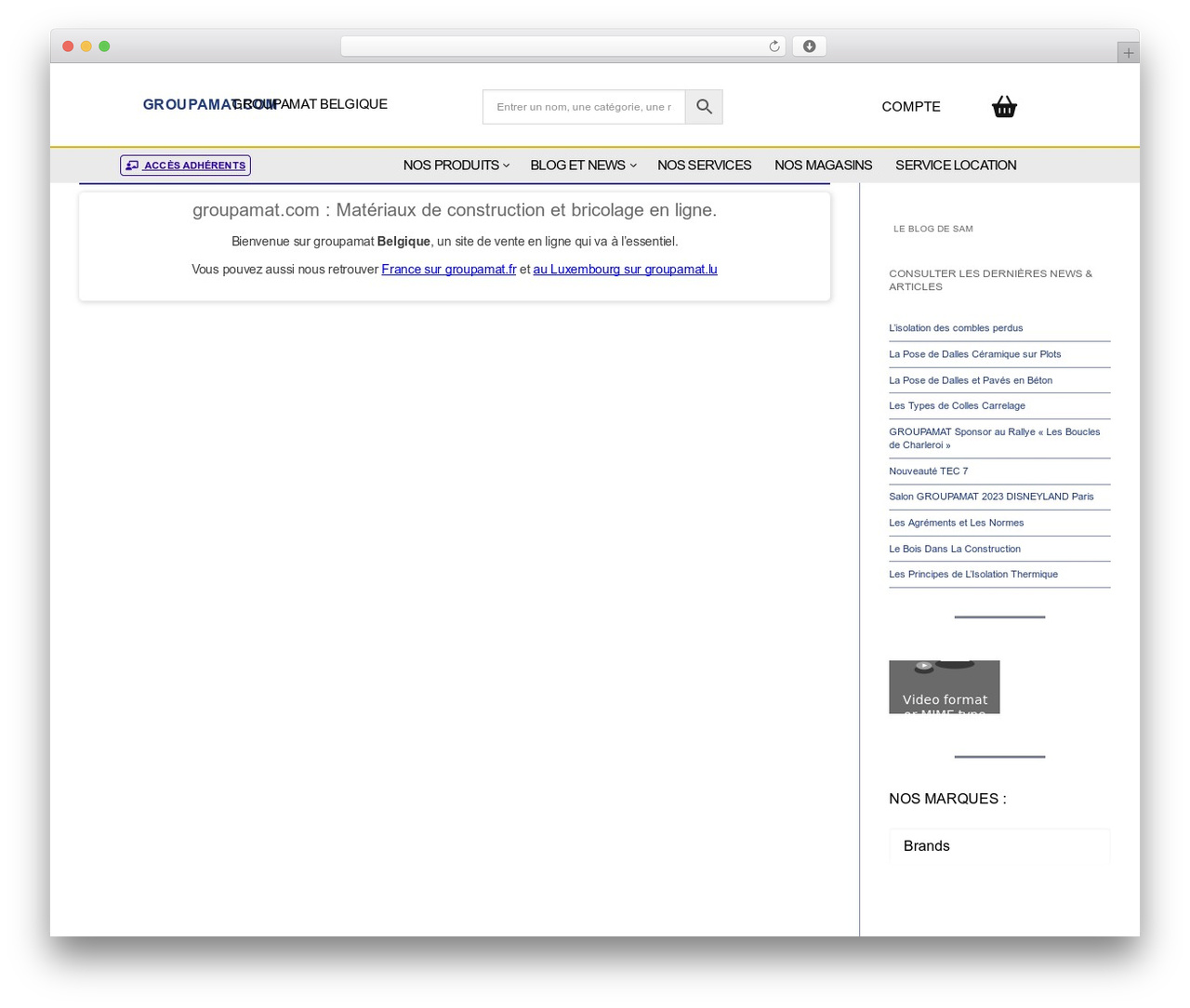Follow the Luxembourg sur groupamat.lu link

[625, 270]
